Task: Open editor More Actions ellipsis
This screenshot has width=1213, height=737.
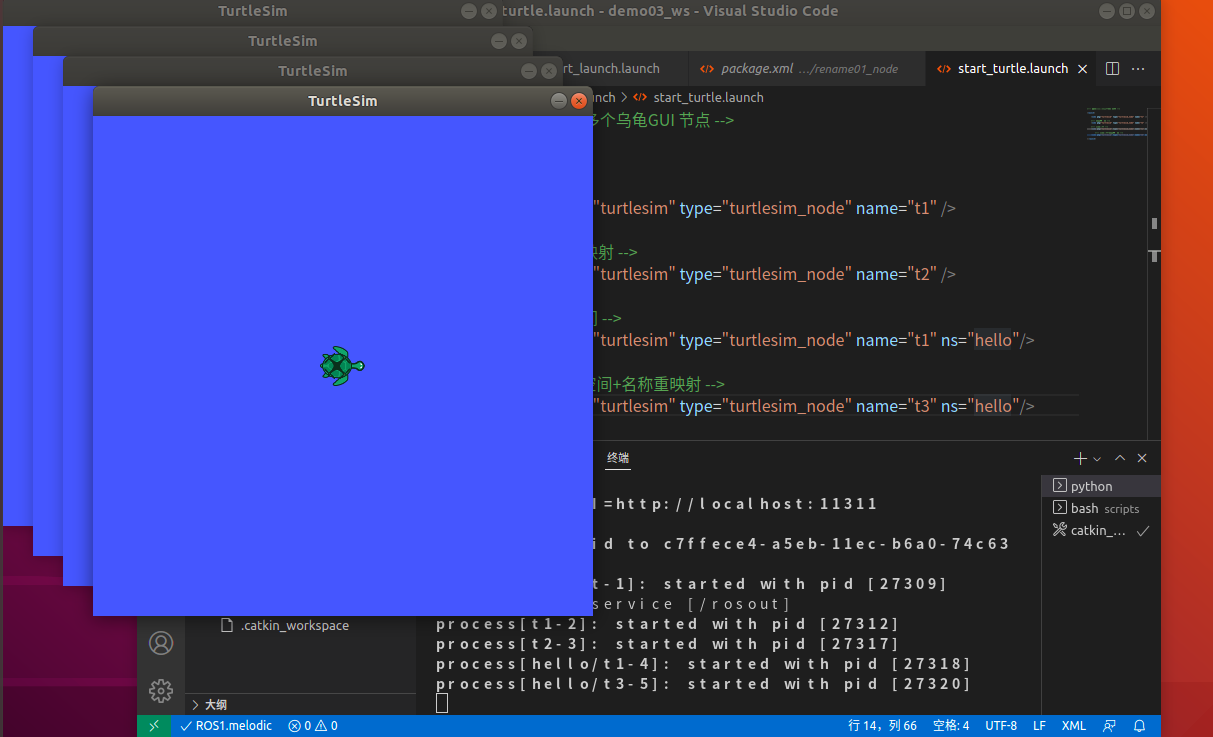Action: pyautogui.click(x=1138, y=69)
